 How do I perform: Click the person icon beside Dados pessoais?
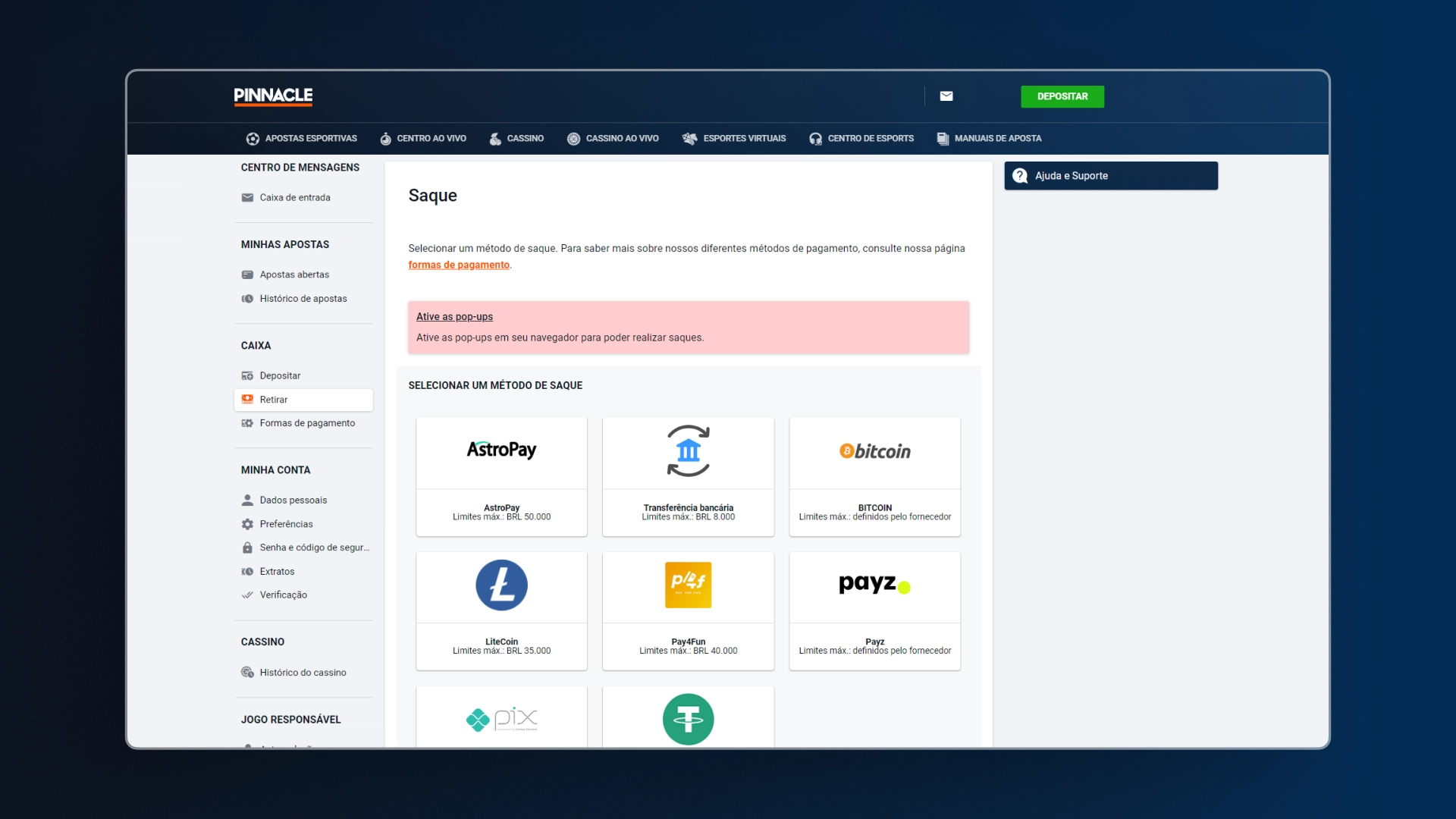point(247,500)
